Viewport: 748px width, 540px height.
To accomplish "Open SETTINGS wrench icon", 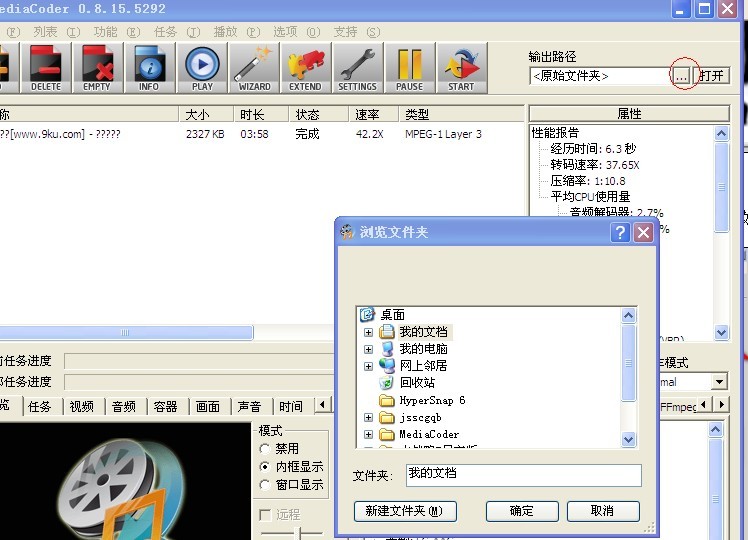I will 358,68.
